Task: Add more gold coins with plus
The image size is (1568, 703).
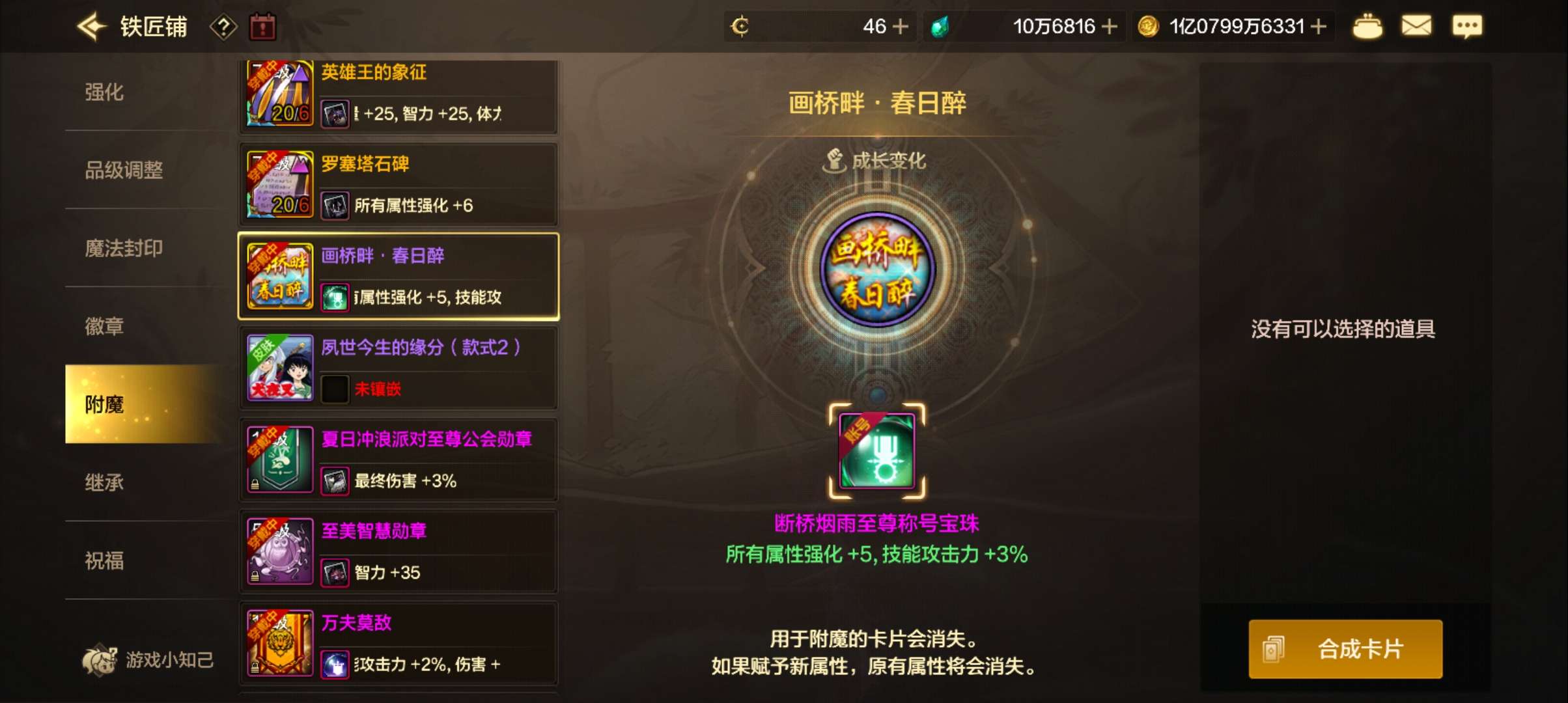Action: 1318,27
